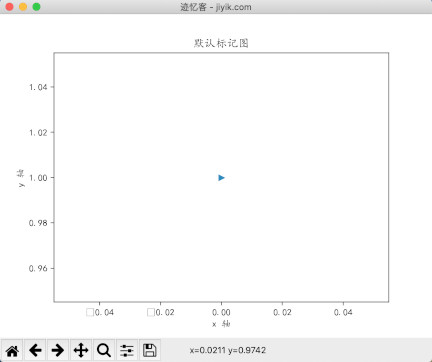Click the rotated y-axis label
432x362 pixels.
pyautogui.click(x=21, y=178)
